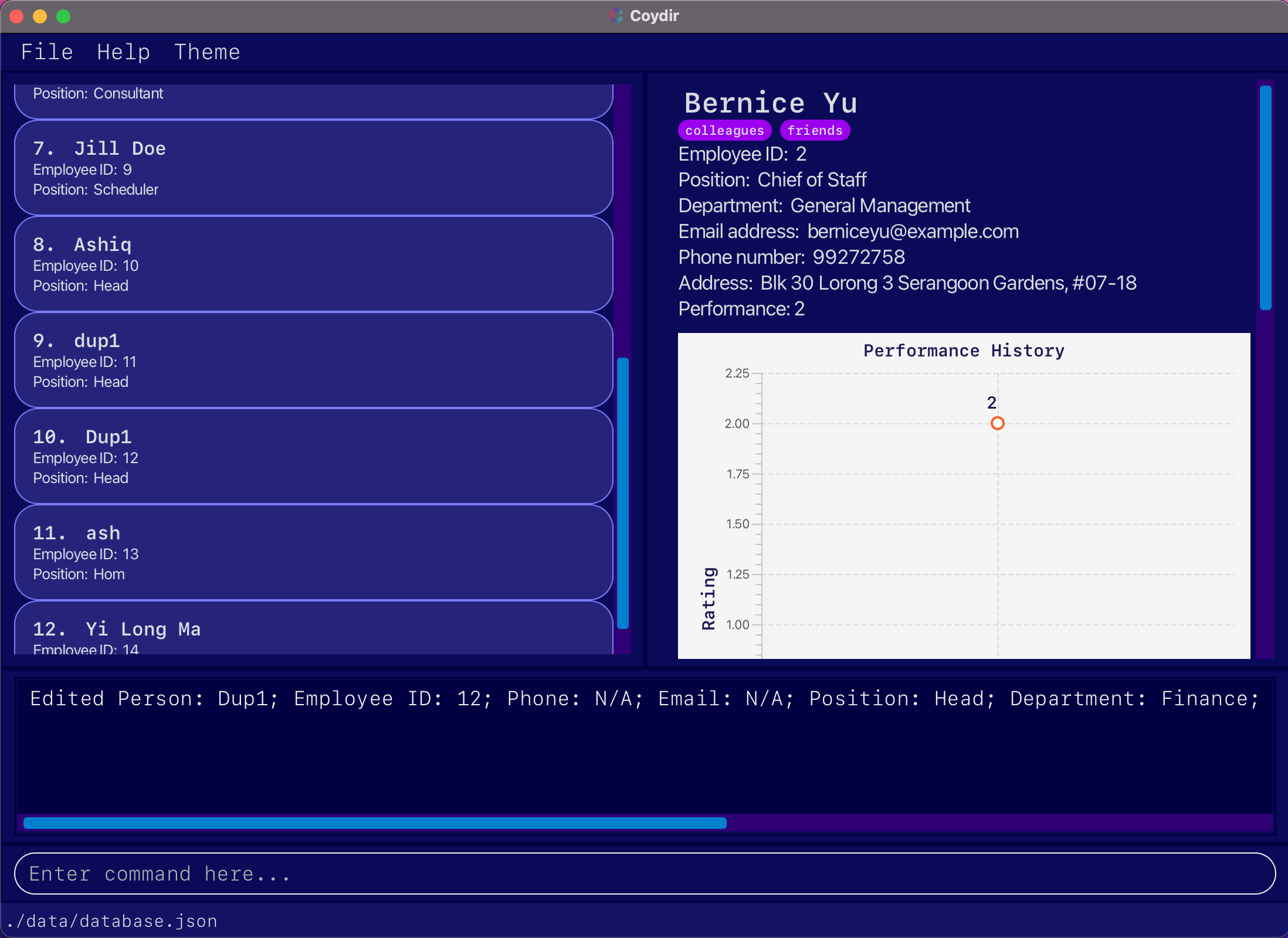Click the command input field

click(x=644, y=874)
